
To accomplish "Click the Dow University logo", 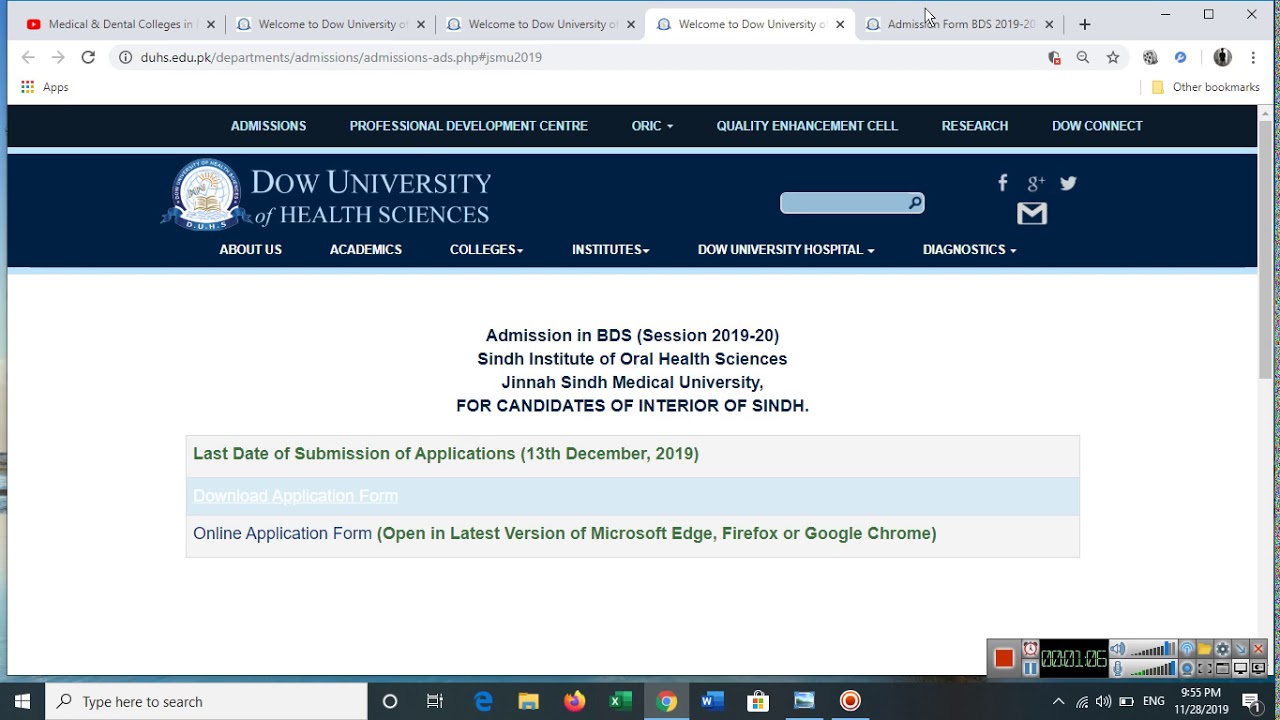I will point(326,195).
